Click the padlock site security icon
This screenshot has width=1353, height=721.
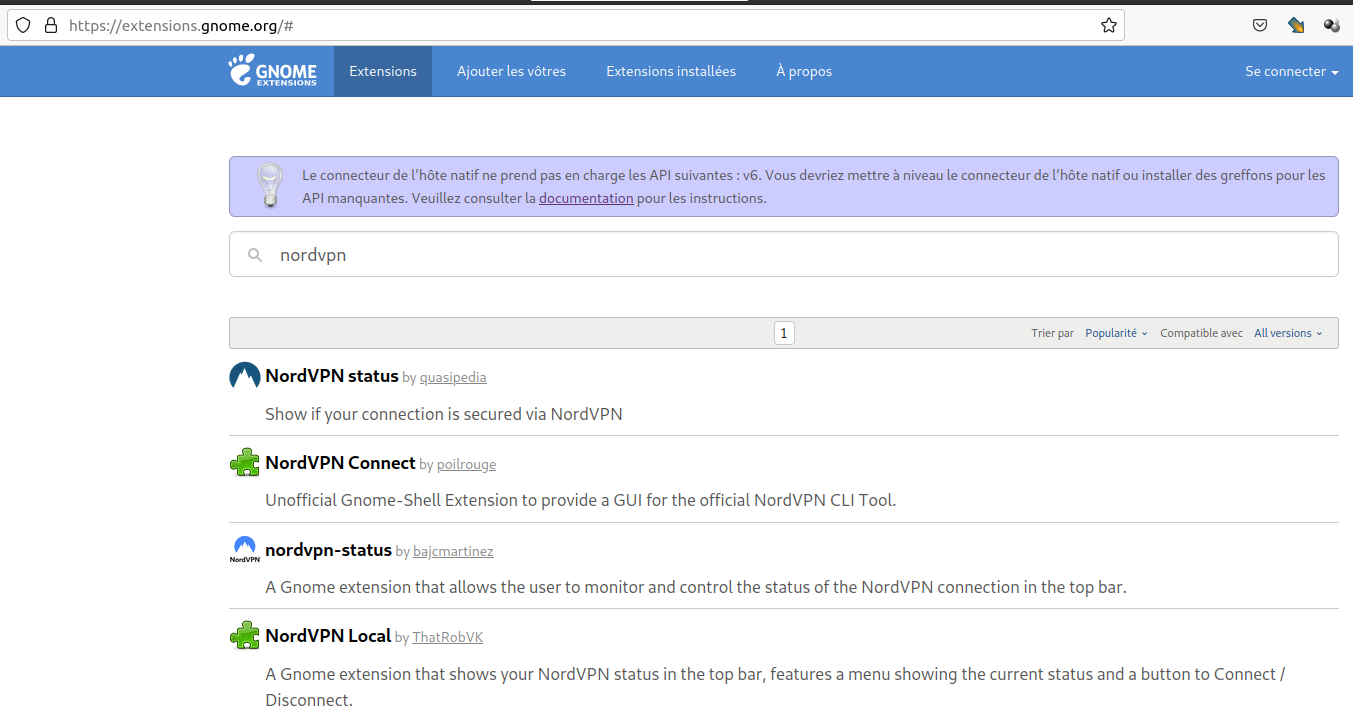pos(50,25)
